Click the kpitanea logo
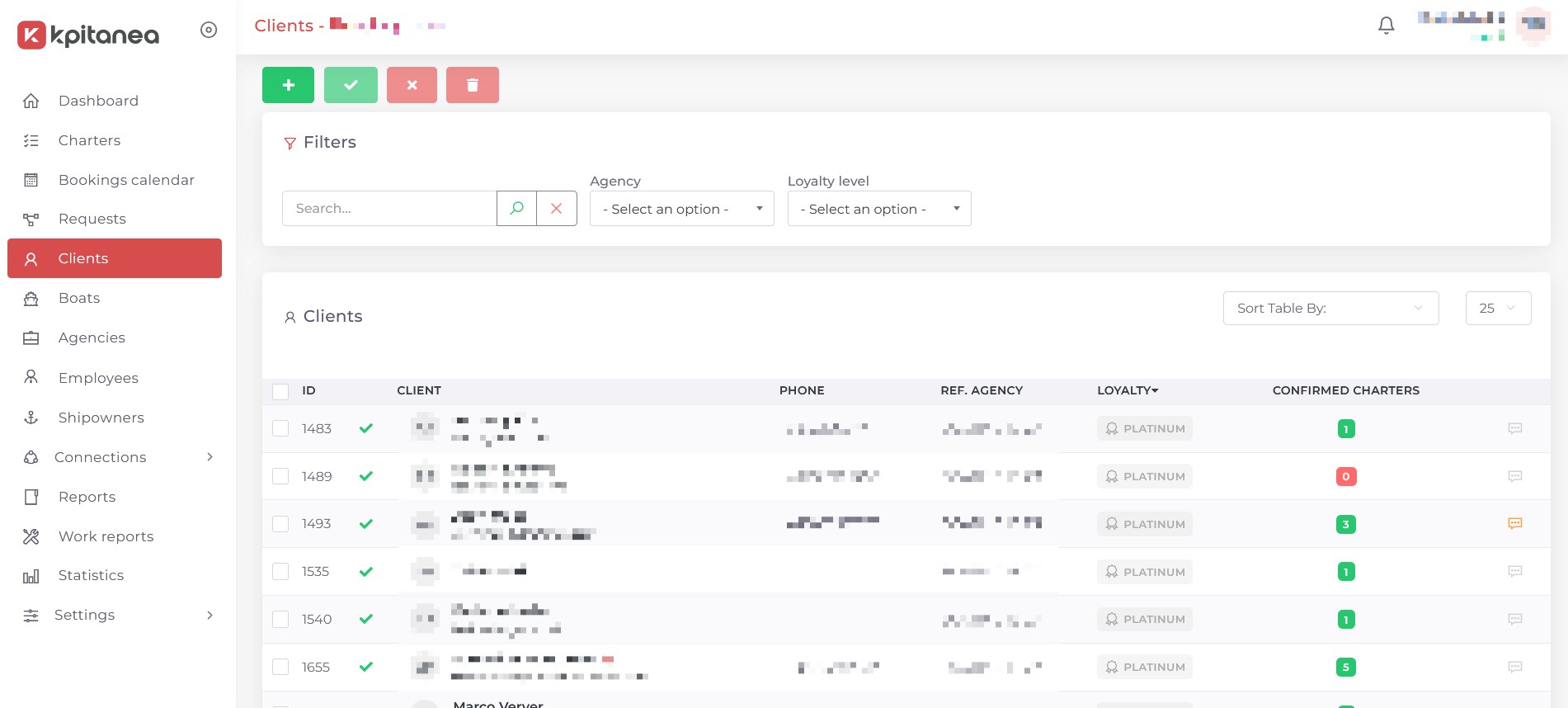Image resolution: width=1568 pixels, height=708 pixels. click(x=88, y=35)
